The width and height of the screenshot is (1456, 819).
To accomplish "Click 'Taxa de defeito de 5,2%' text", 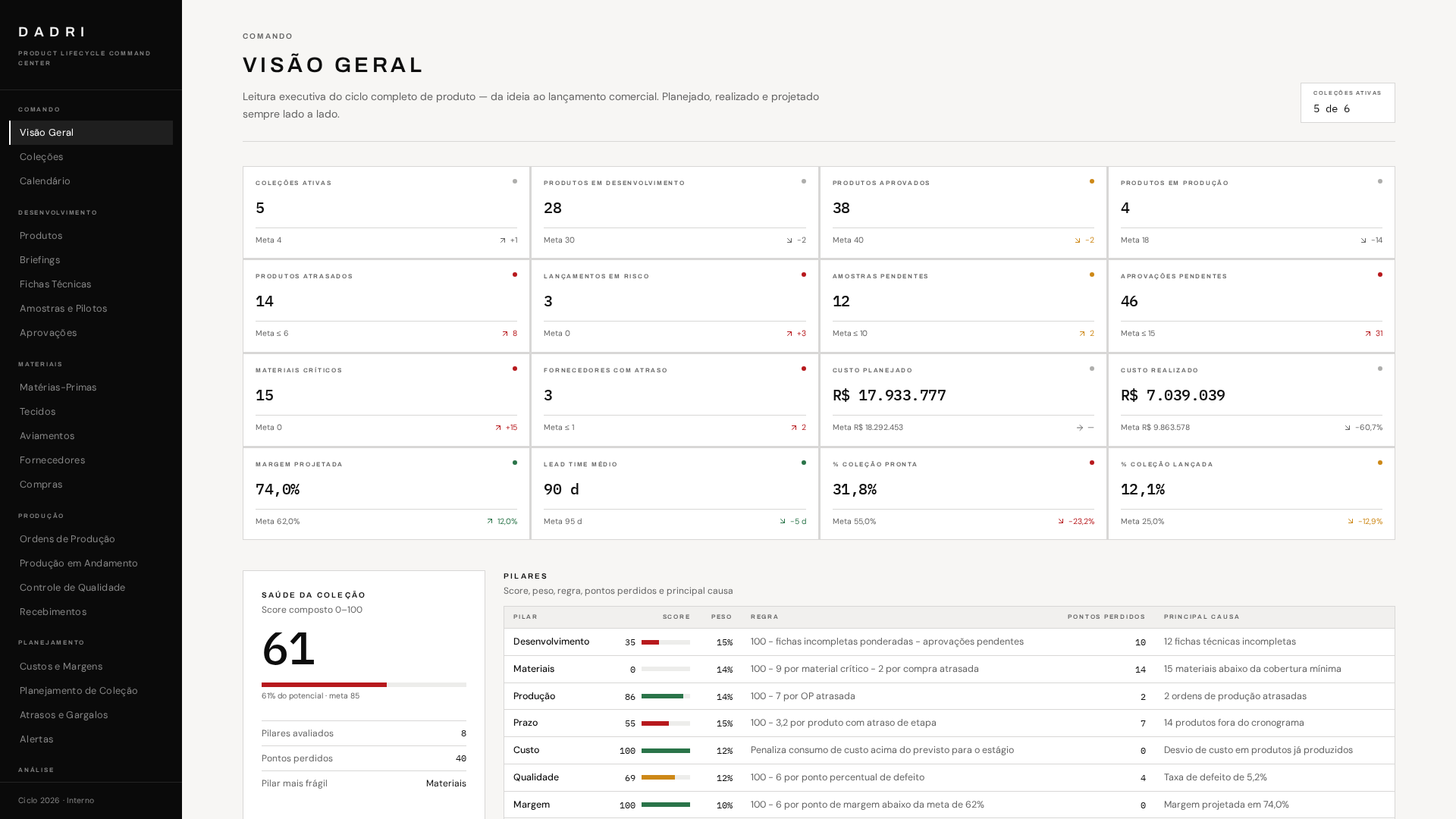I will click(1215, 777).
